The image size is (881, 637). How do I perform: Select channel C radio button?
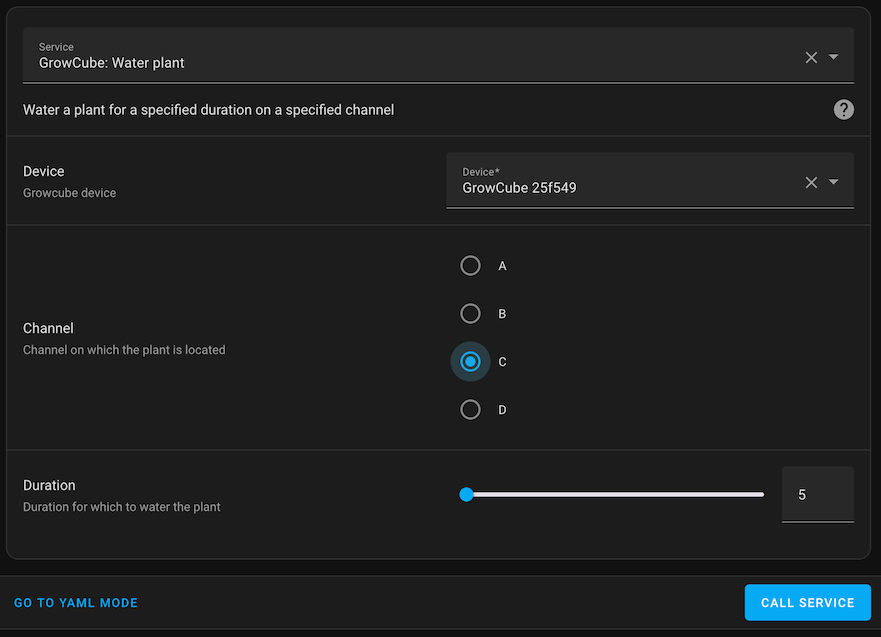click(x=470, y=361)
